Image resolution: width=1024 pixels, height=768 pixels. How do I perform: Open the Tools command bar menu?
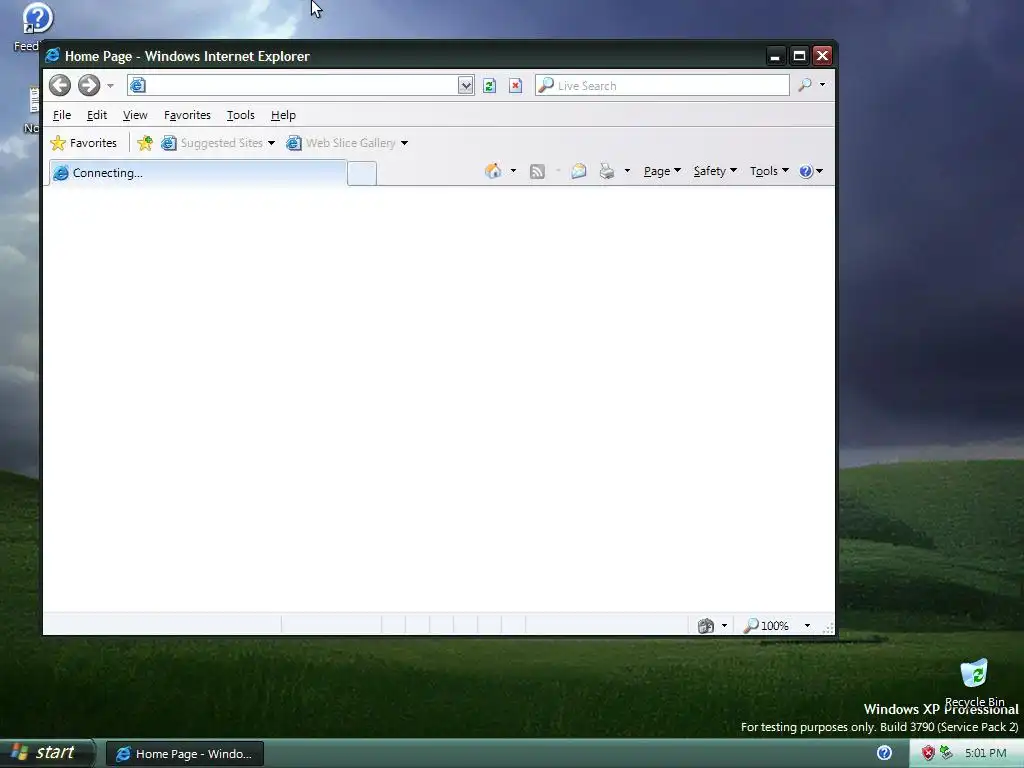pyautogui.click(x=769, y=171)
